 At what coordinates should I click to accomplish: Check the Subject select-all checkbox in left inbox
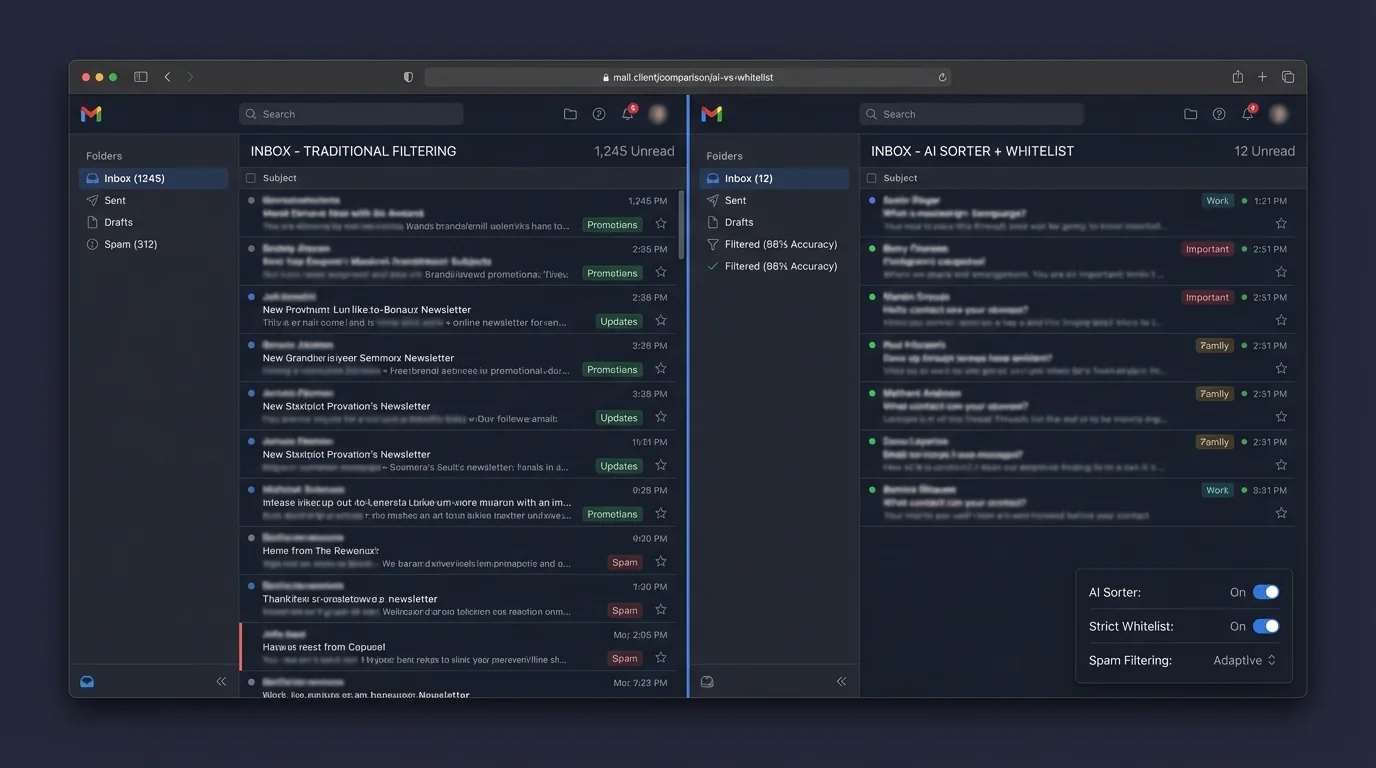(249, 177)
